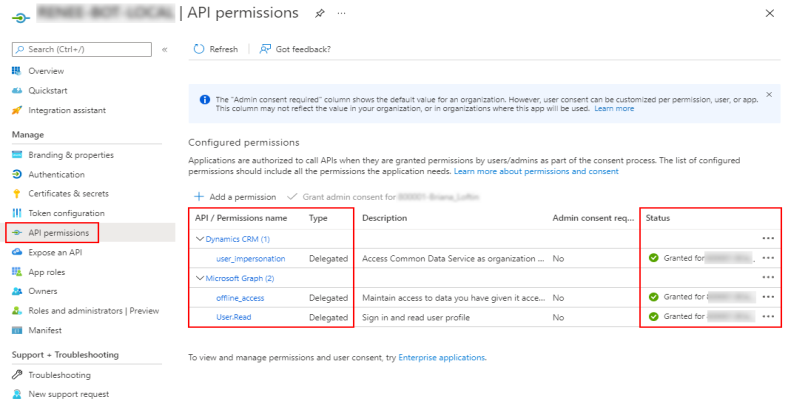
Task: Click the info icon in the banner
Action: [x=205, y=99]
